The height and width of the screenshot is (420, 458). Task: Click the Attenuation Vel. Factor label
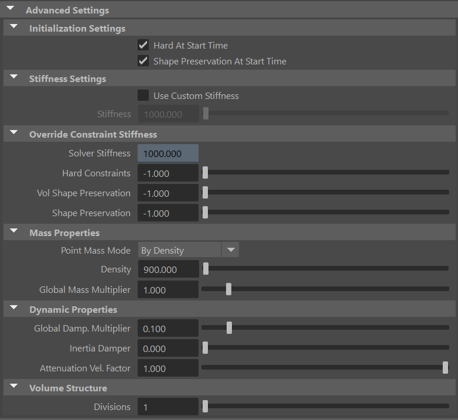pos(85,368)
